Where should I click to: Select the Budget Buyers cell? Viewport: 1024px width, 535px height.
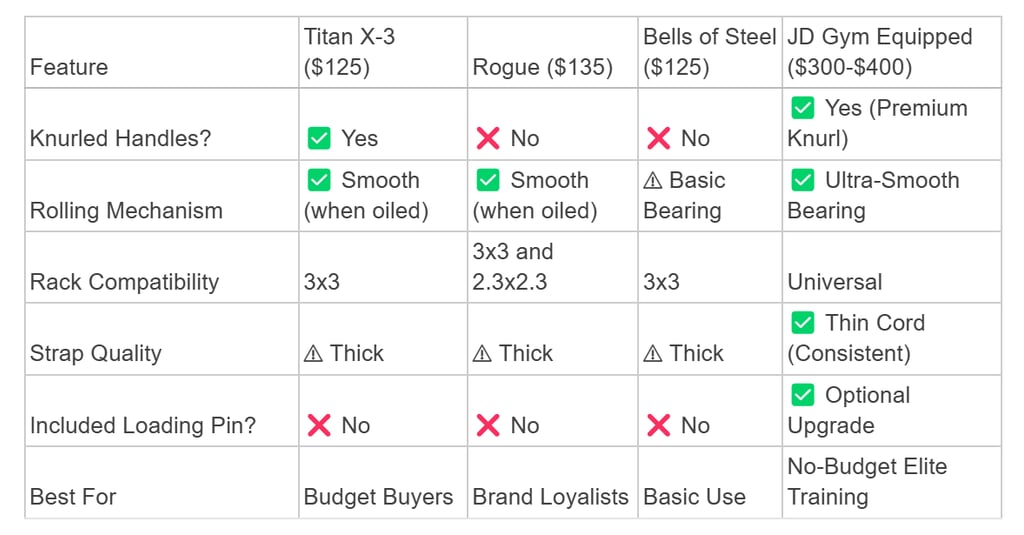click(378, 497)
